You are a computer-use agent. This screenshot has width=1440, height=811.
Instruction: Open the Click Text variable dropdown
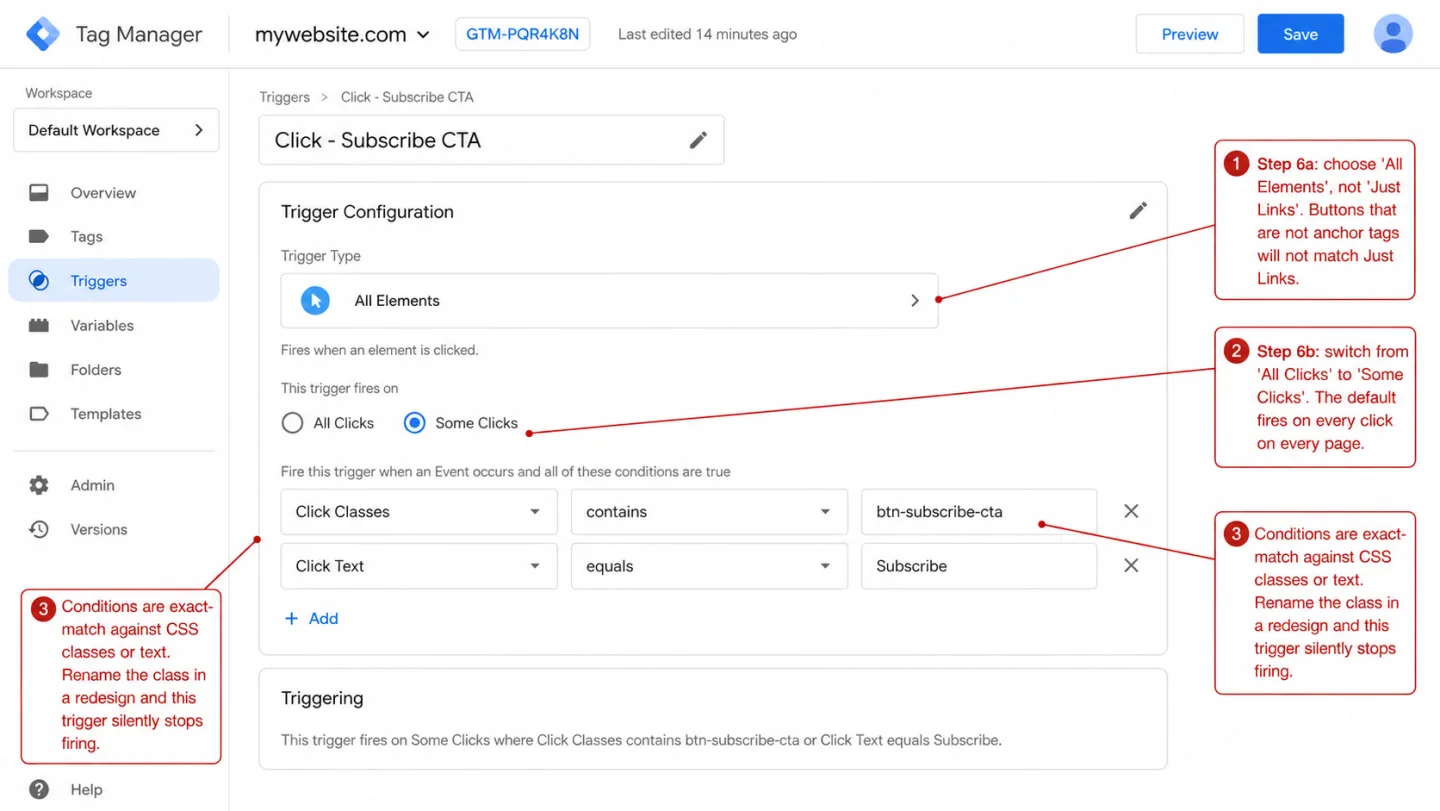point(419,566)
